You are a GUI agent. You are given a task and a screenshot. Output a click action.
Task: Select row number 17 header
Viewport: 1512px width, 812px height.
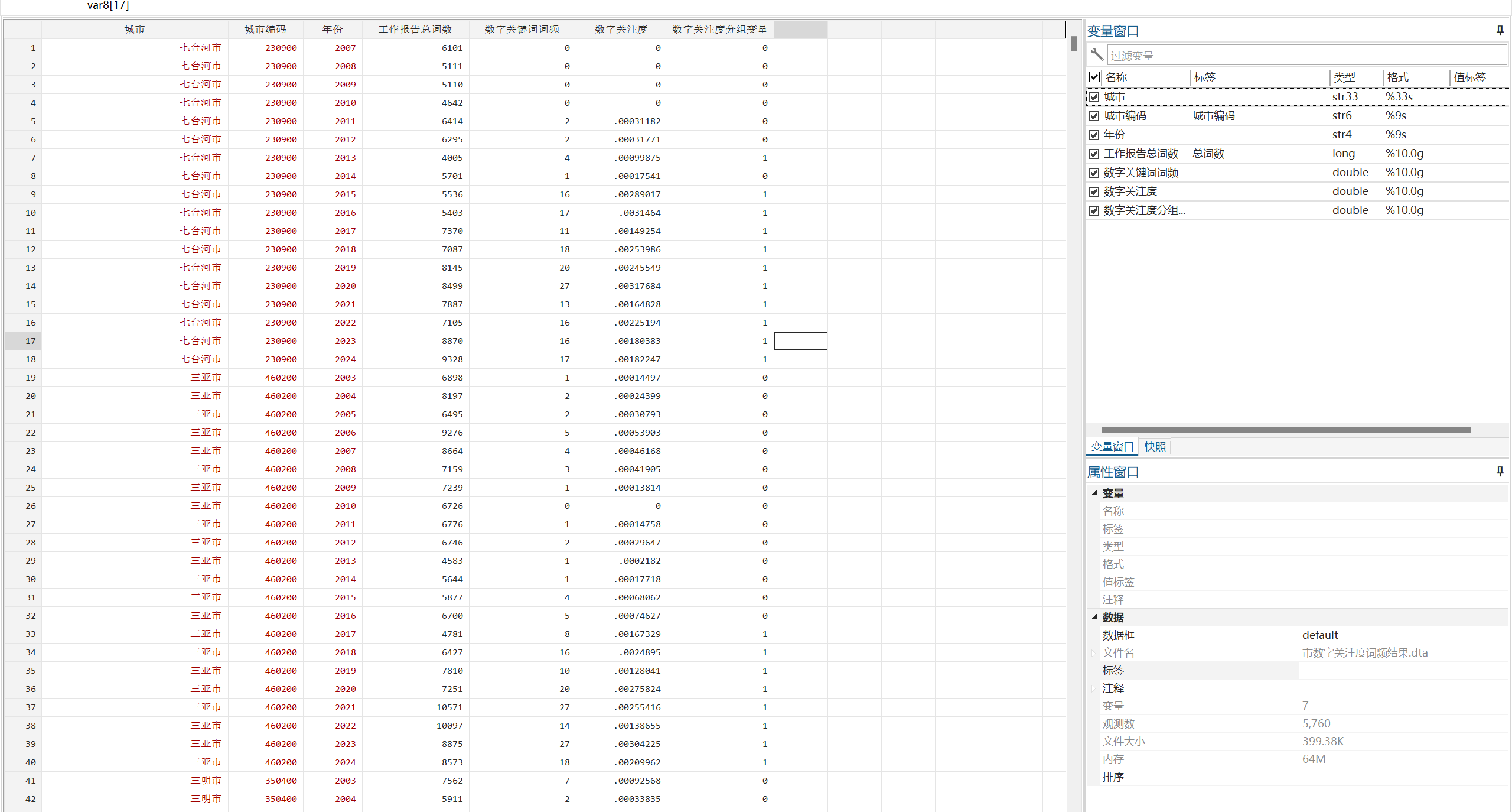(24, 341)
